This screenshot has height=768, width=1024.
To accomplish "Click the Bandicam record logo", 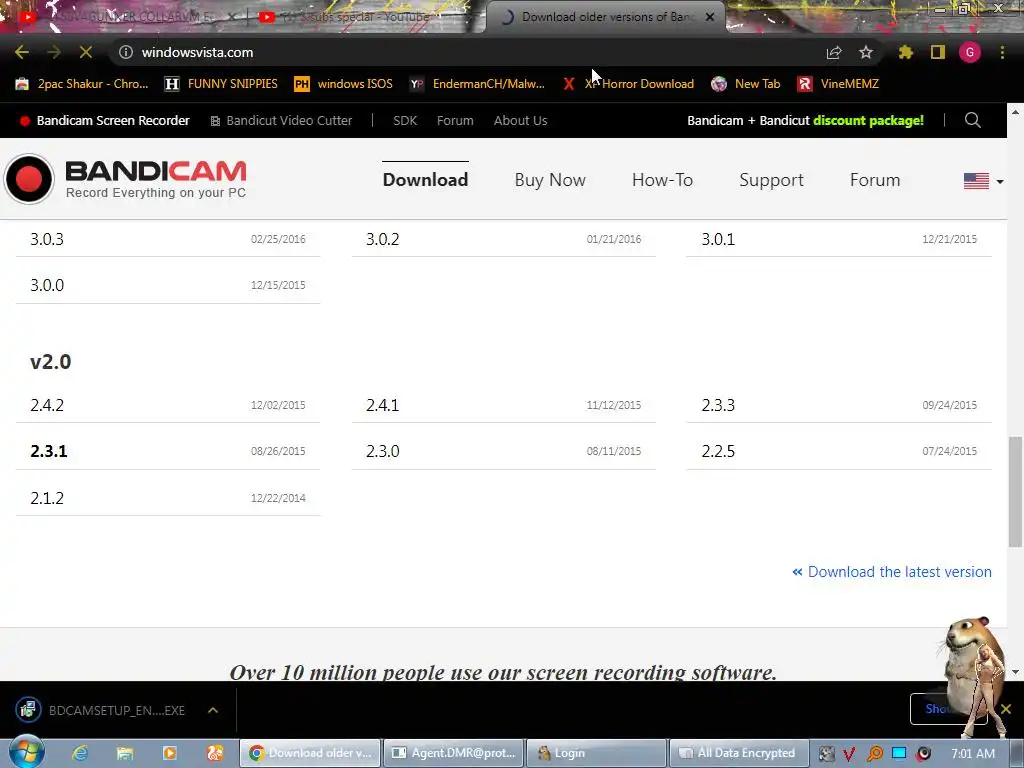I will [x=29, y=178].
